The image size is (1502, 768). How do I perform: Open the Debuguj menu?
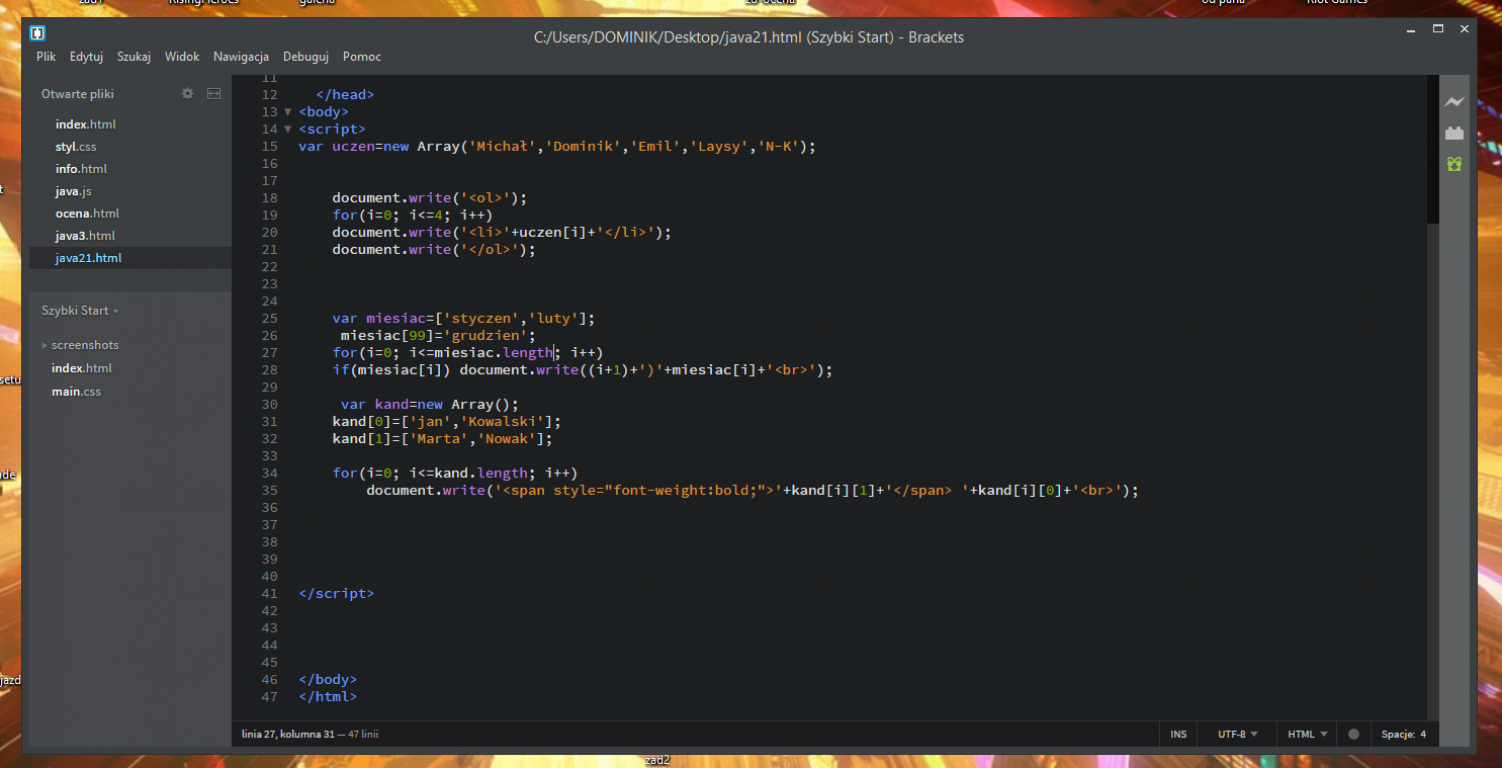[x=306, y=57]
